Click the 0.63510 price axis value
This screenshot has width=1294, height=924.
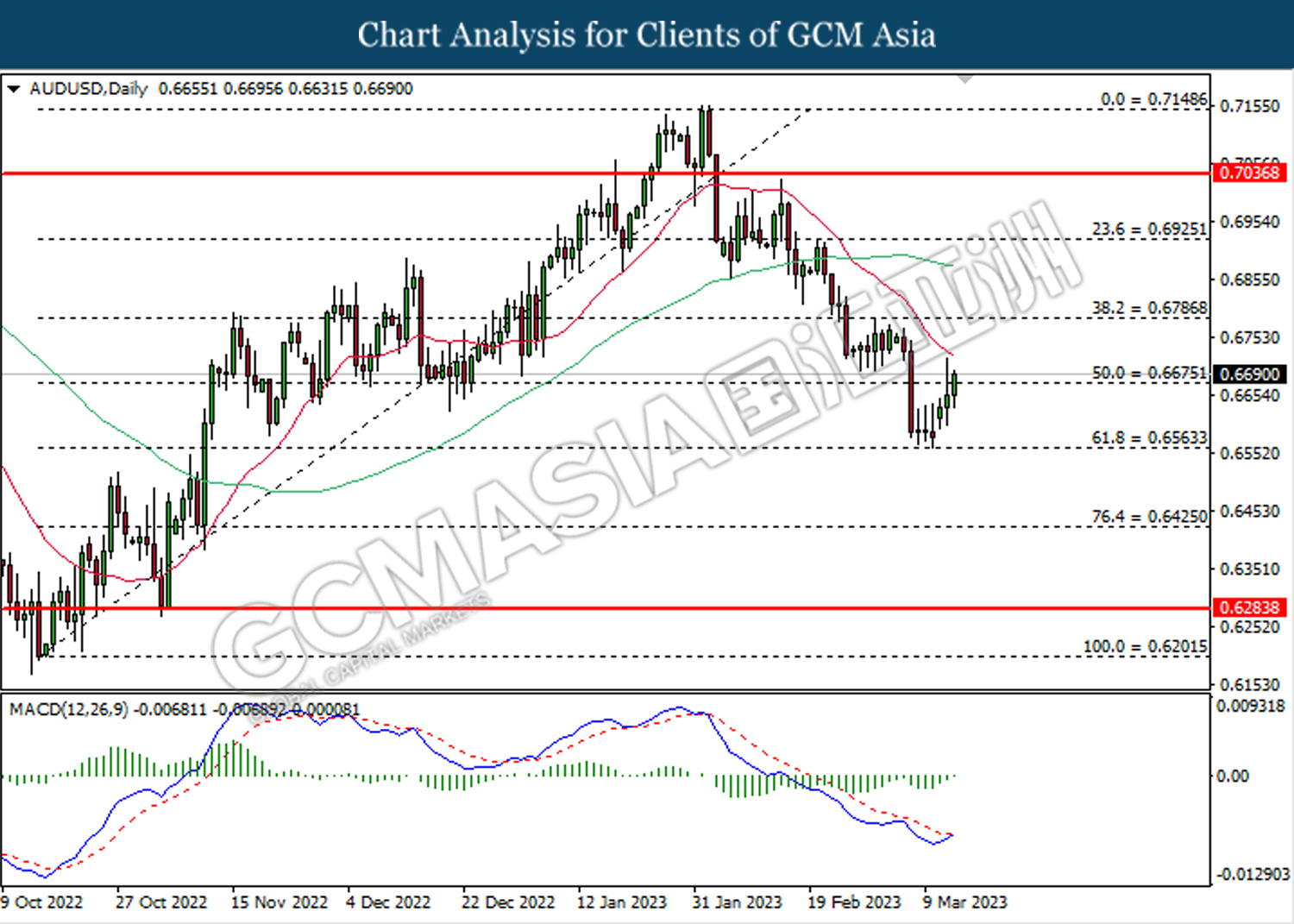[1250, 569]
